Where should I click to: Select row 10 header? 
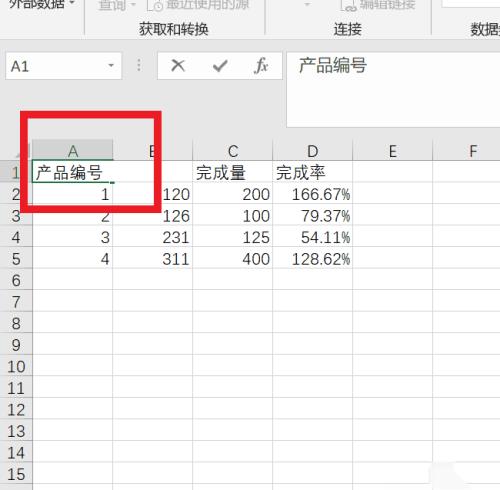16,367
